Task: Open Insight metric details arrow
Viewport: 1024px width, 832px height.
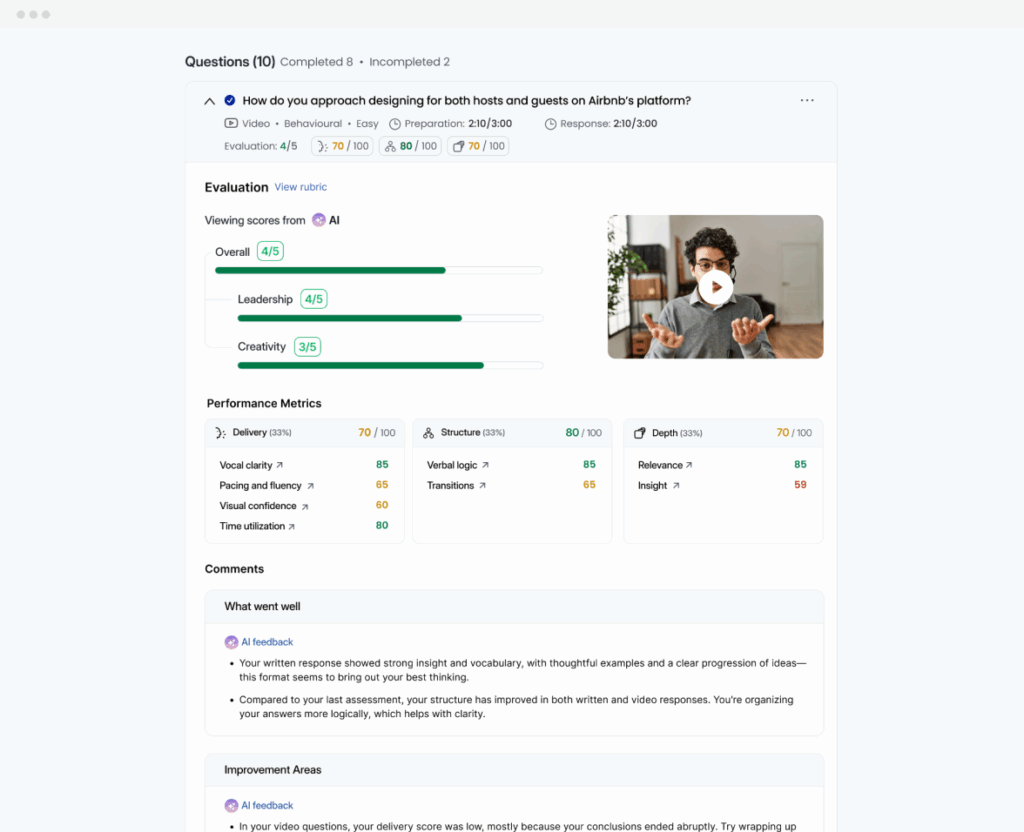Action: [x=676, y=486]
